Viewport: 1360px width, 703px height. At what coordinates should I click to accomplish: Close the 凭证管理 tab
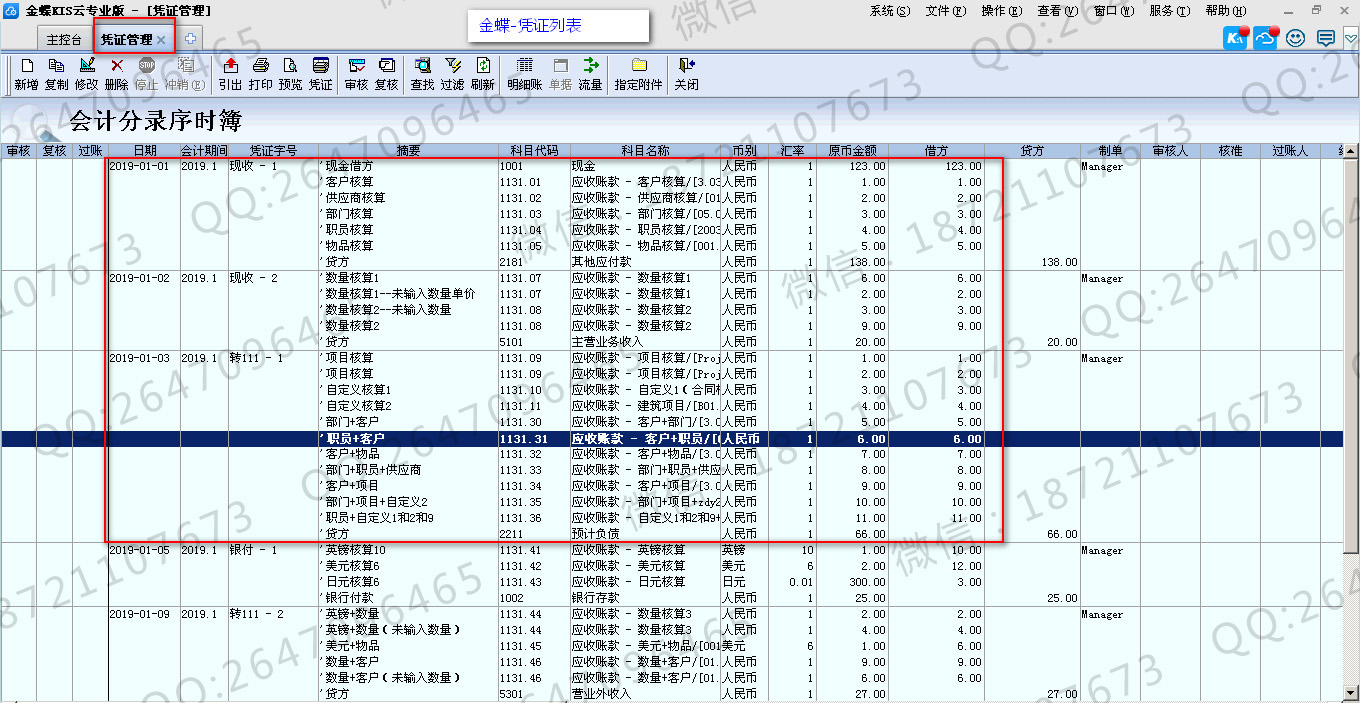(x=161, y=40)
